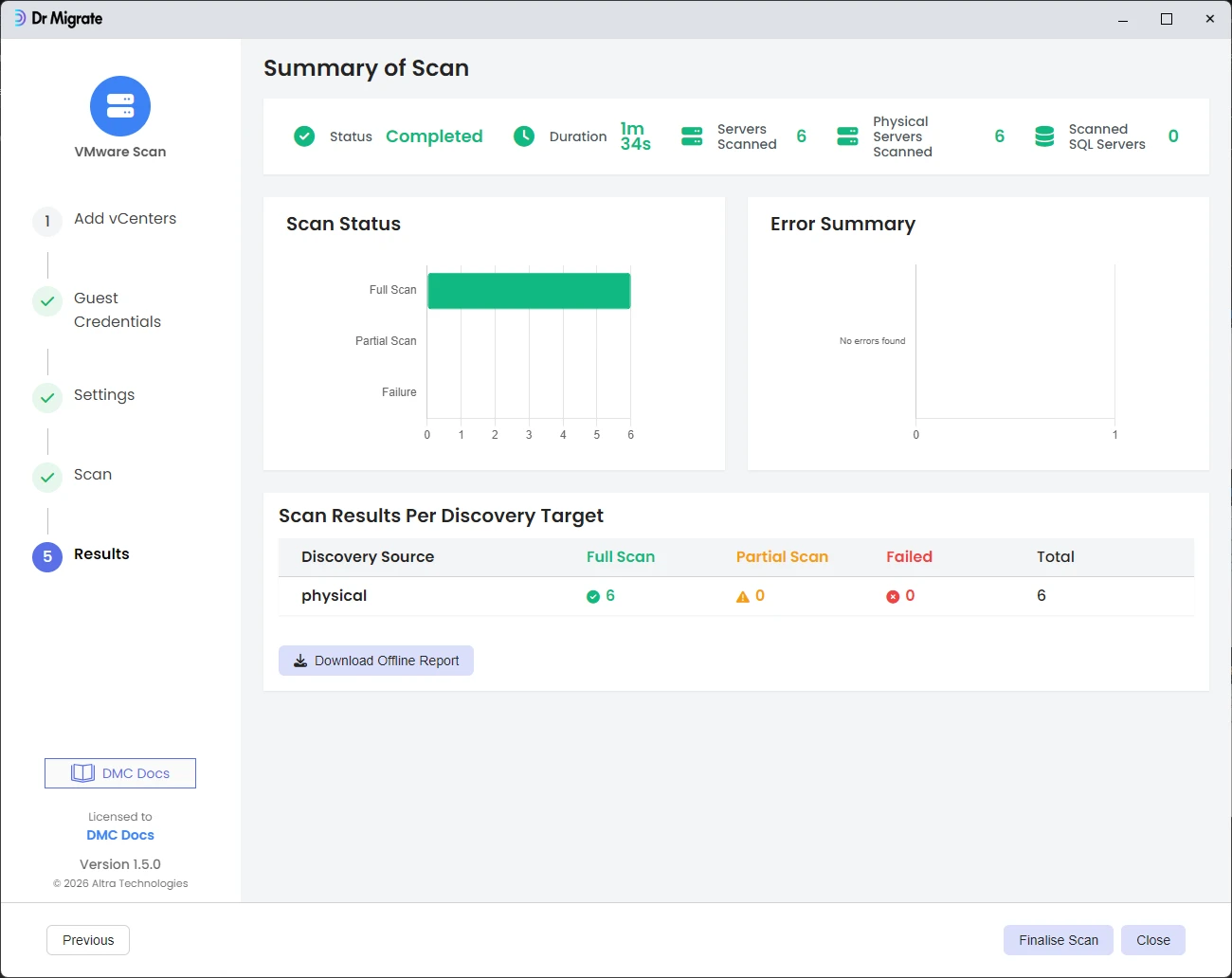Click the Duration clock icon
Screen dimensions: 1232x978
click(524, 136)
